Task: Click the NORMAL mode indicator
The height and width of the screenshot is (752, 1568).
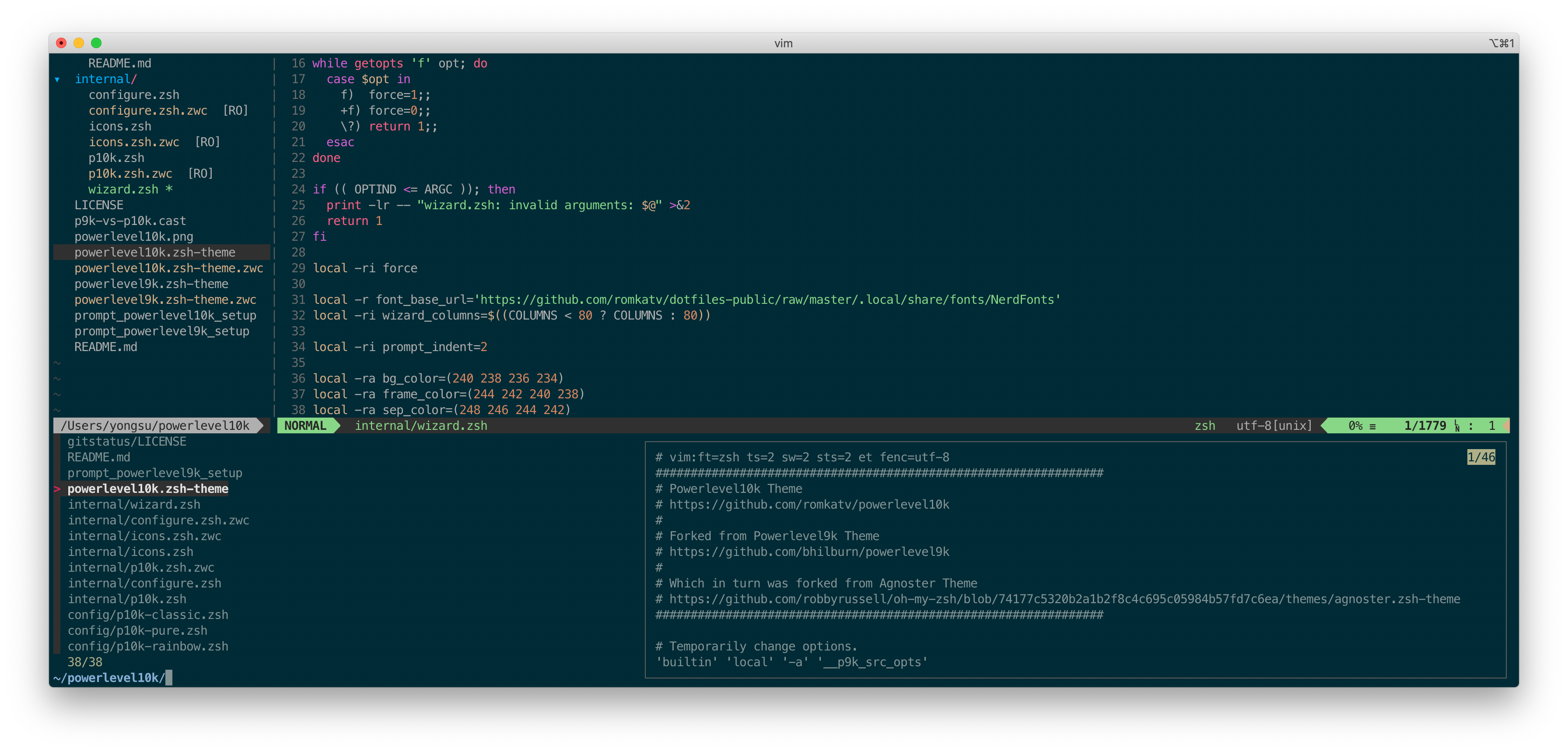Action: click(305, 425)
